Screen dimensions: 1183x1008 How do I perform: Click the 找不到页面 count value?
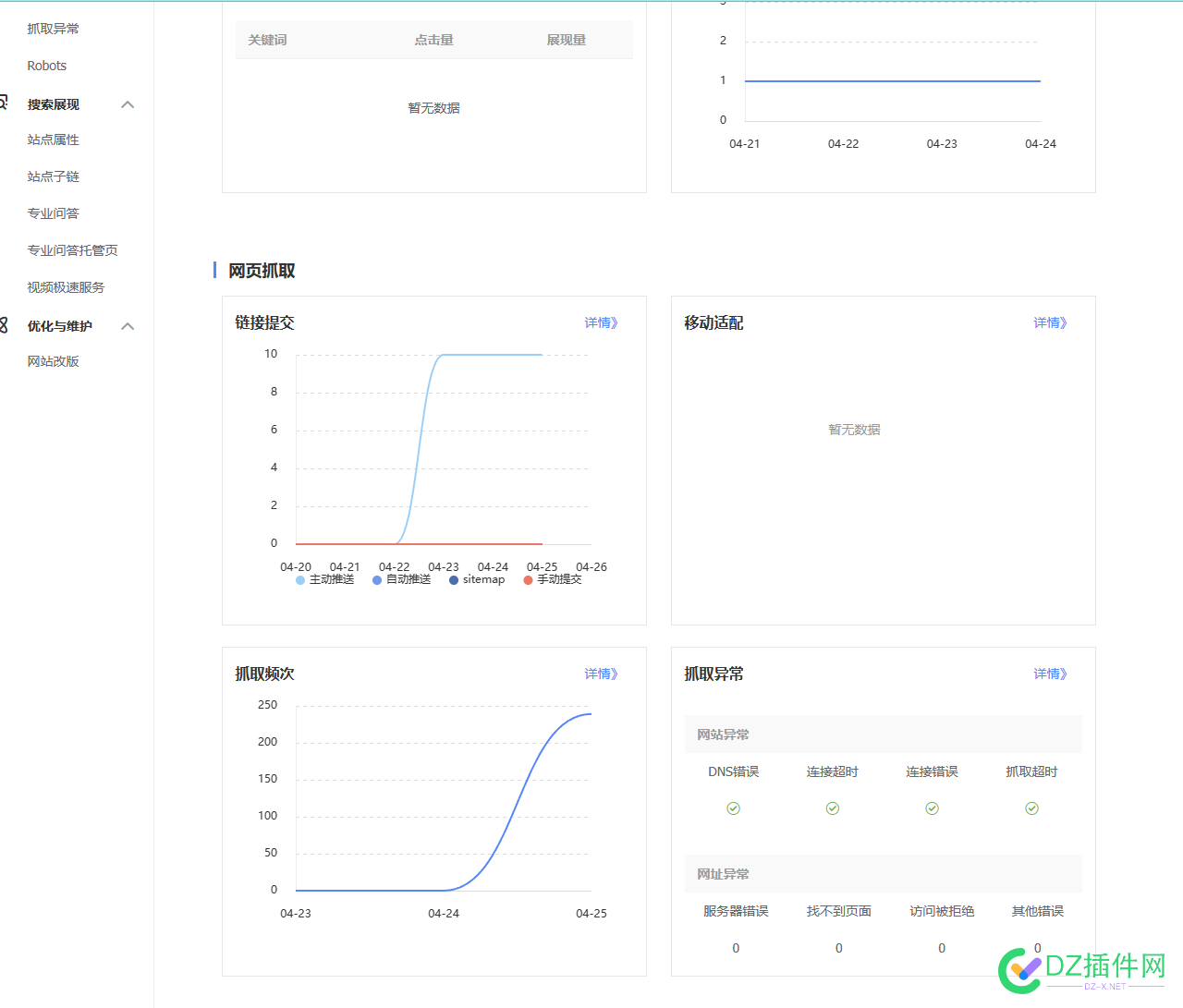tap(839, 948)
